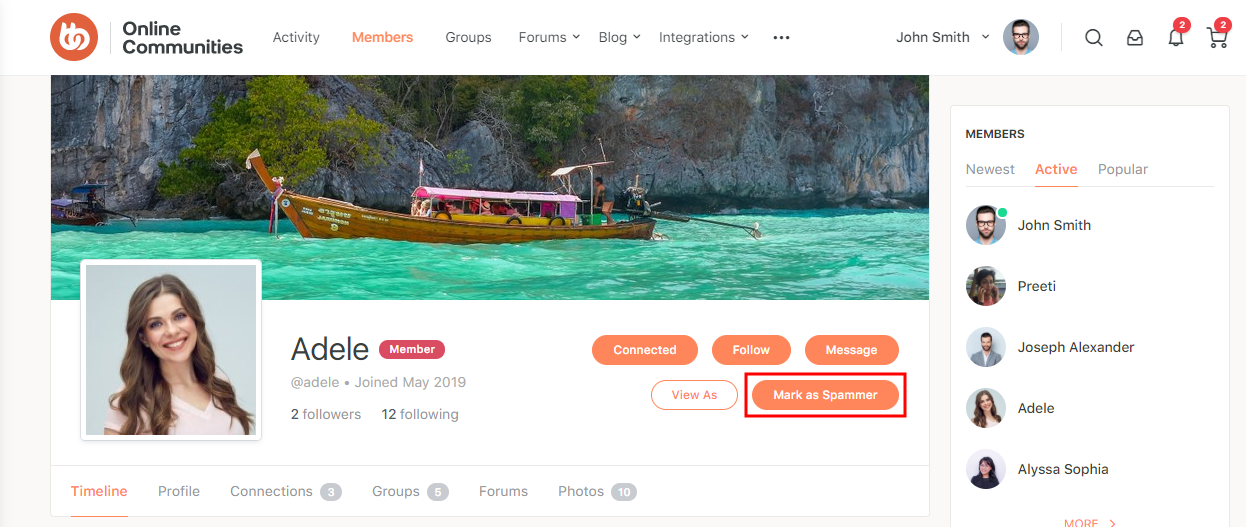Expand the Blog dropdown menu
1246x527 pixels.
point(619,37)
